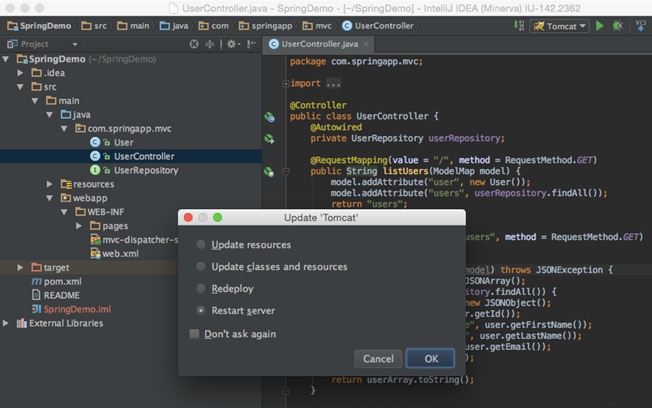Click the SpringDemo project icon in breadcrumb
Image resolution: width=652 pixels, height=408 pixels.
pyautogui.click(x=12, y=26)
